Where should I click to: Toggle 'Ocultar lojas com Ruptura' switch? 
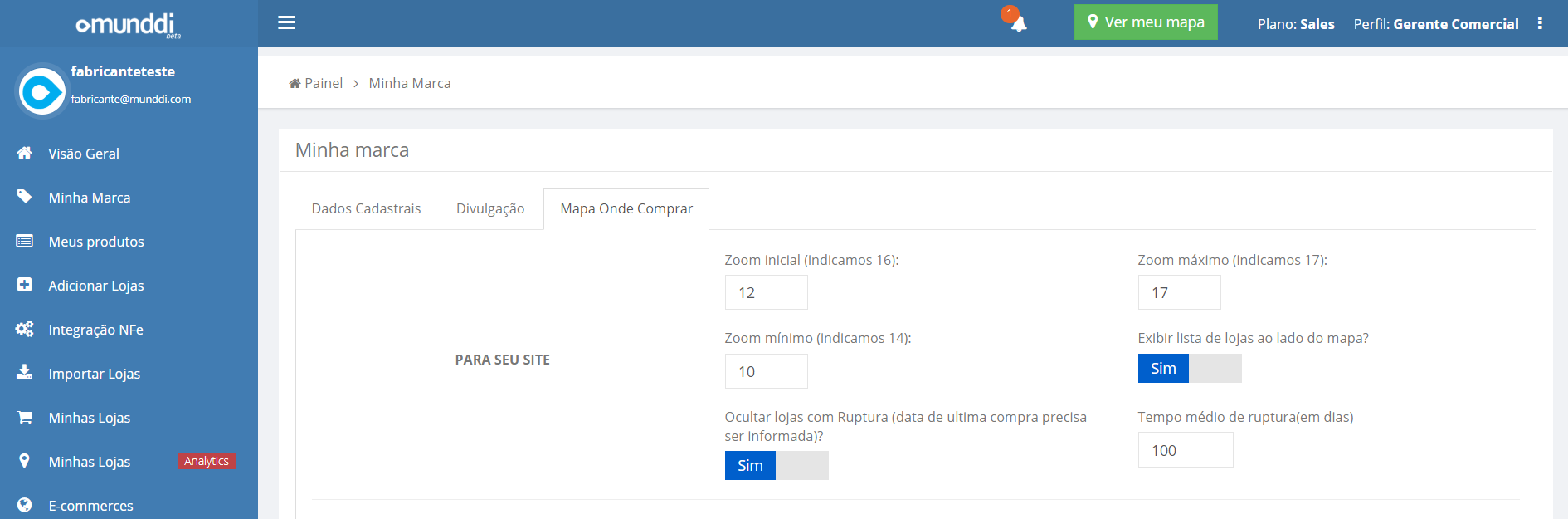[x=776, y=466]
